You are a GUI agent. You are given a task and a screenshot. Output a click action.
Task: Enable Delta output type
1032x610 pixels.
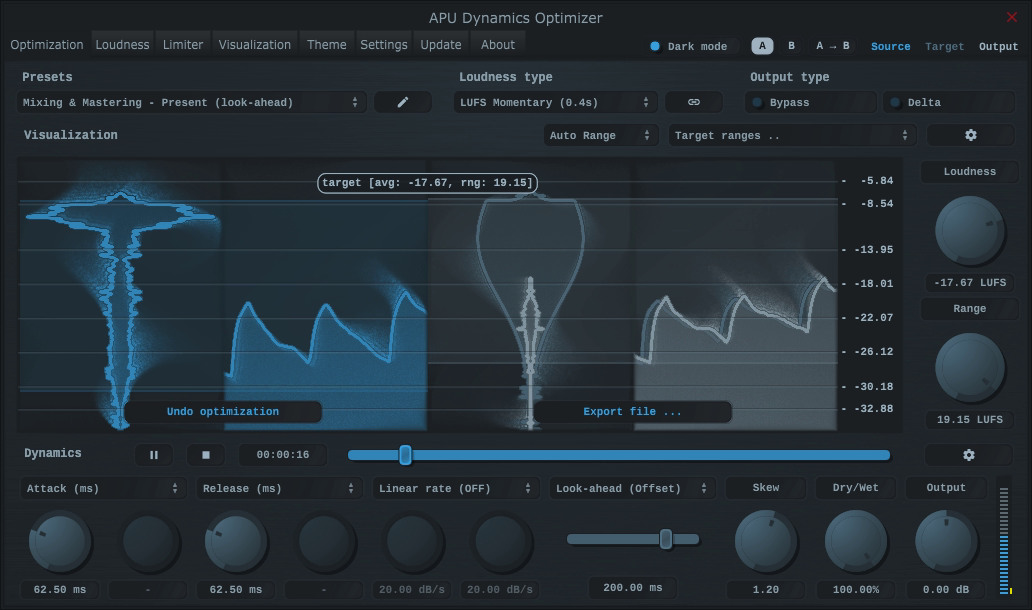coord(948,102)
